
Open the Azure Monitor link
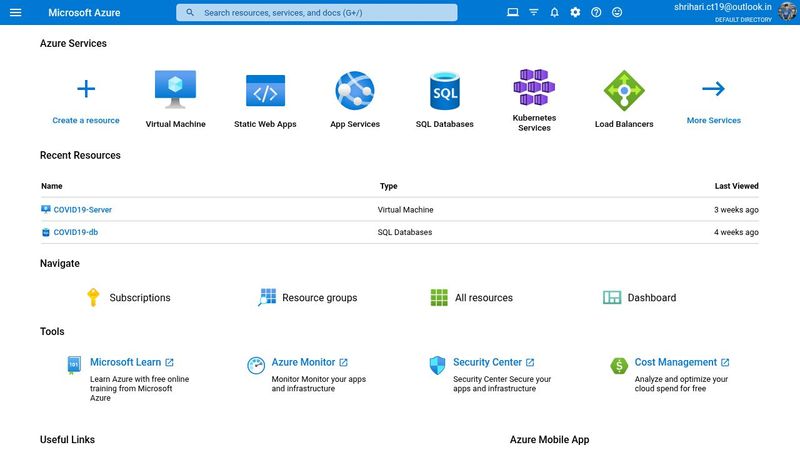[x=303, y=362]
